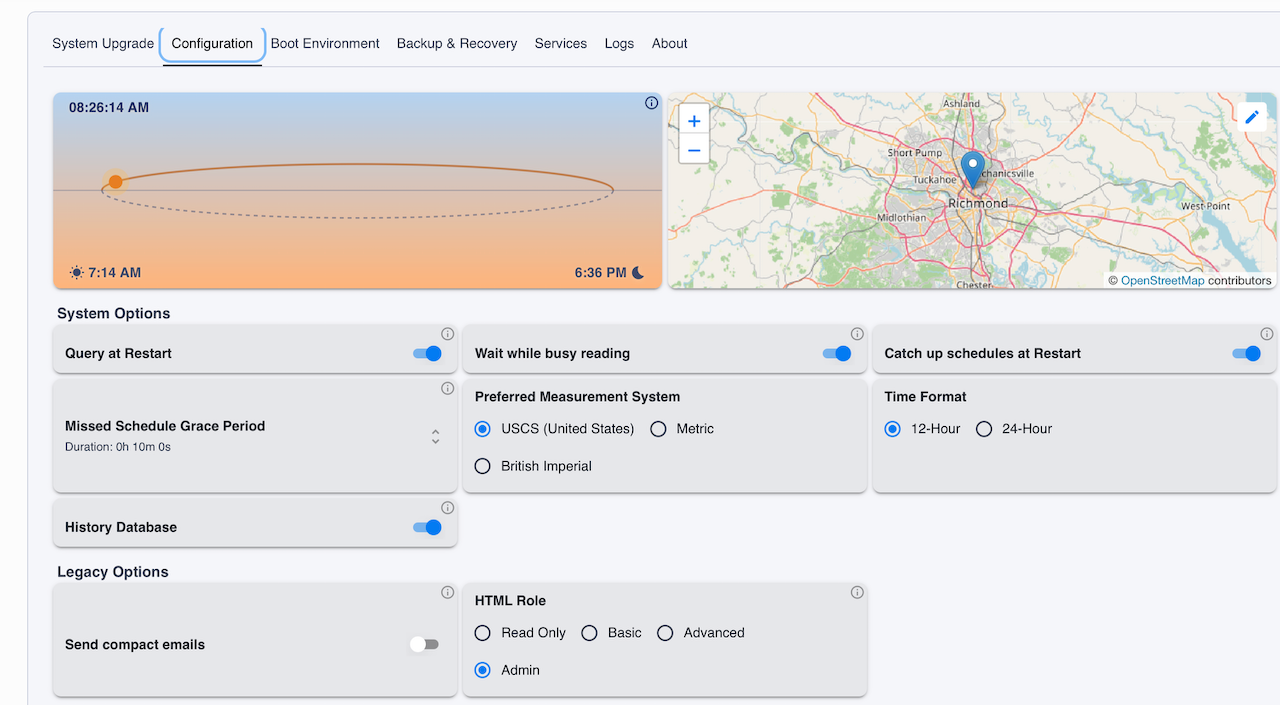The height and width of the screenshot is (705, 1280).
Task: Open info icon for HTML Role
Action: (x=857, y=592)
